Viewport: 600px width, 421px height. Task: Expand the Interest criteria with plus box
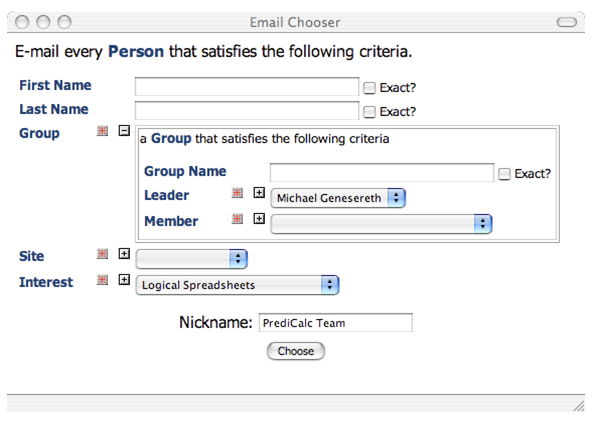tap(124, 280)
